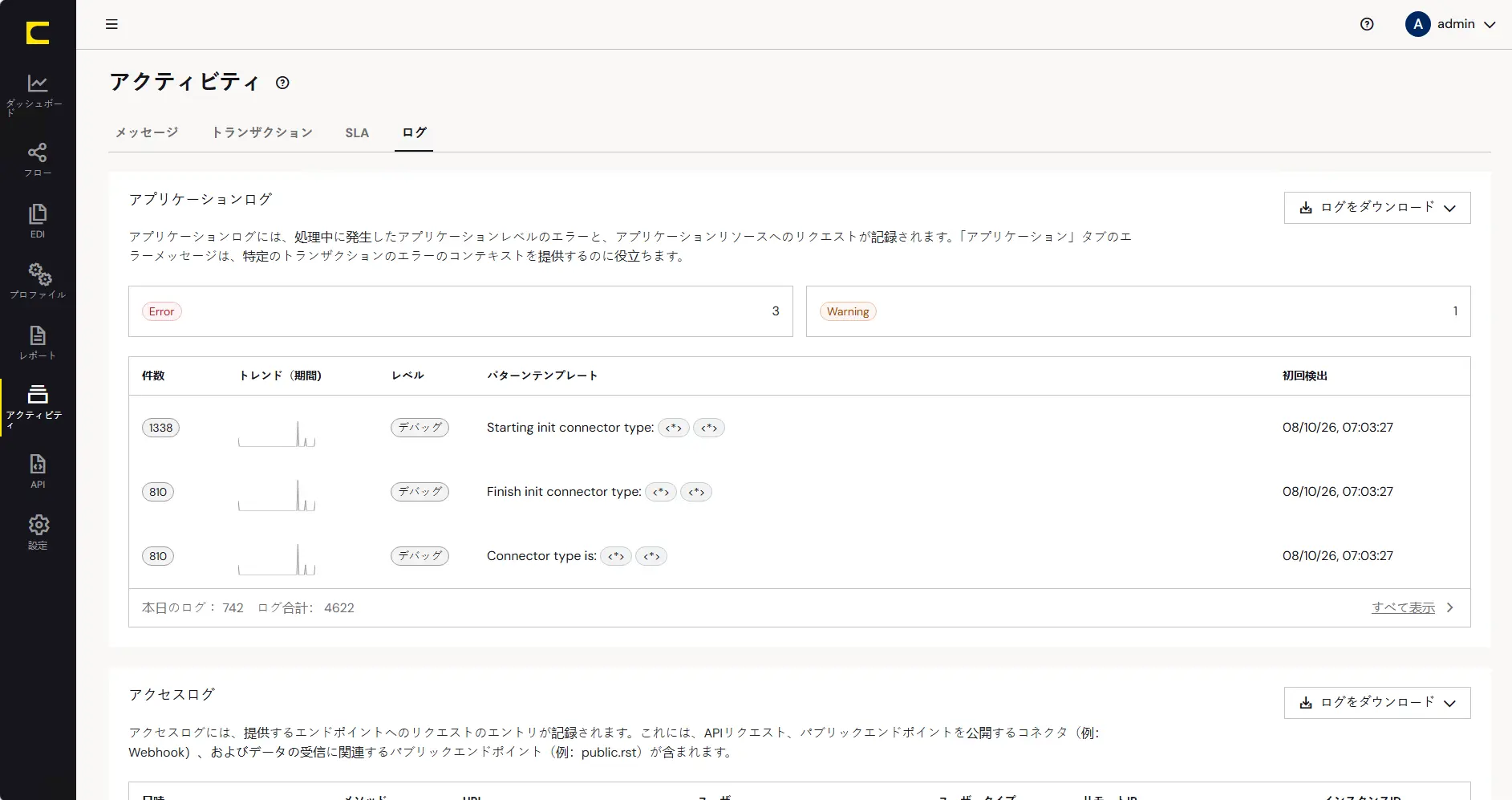Image resolution: width=1512 pixels, height=800 pixels.
Task: Click trend sparkline for Finish init connector row
Action: 277,494
